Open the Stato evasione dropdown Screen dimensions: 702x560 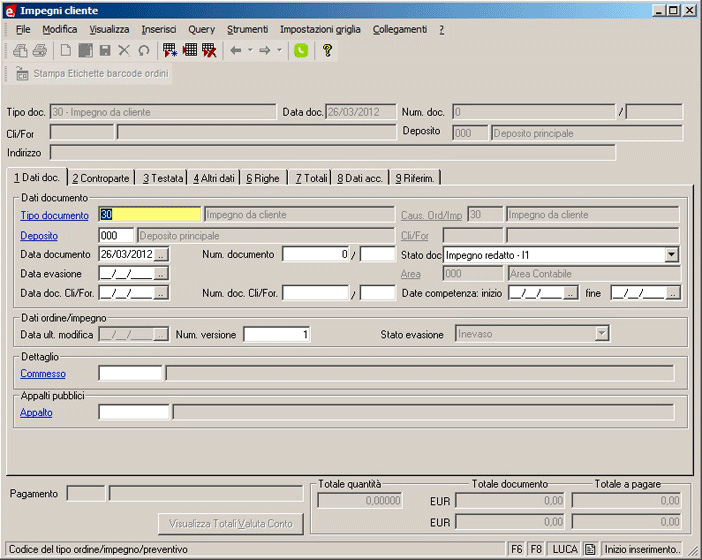pos(602,333)
